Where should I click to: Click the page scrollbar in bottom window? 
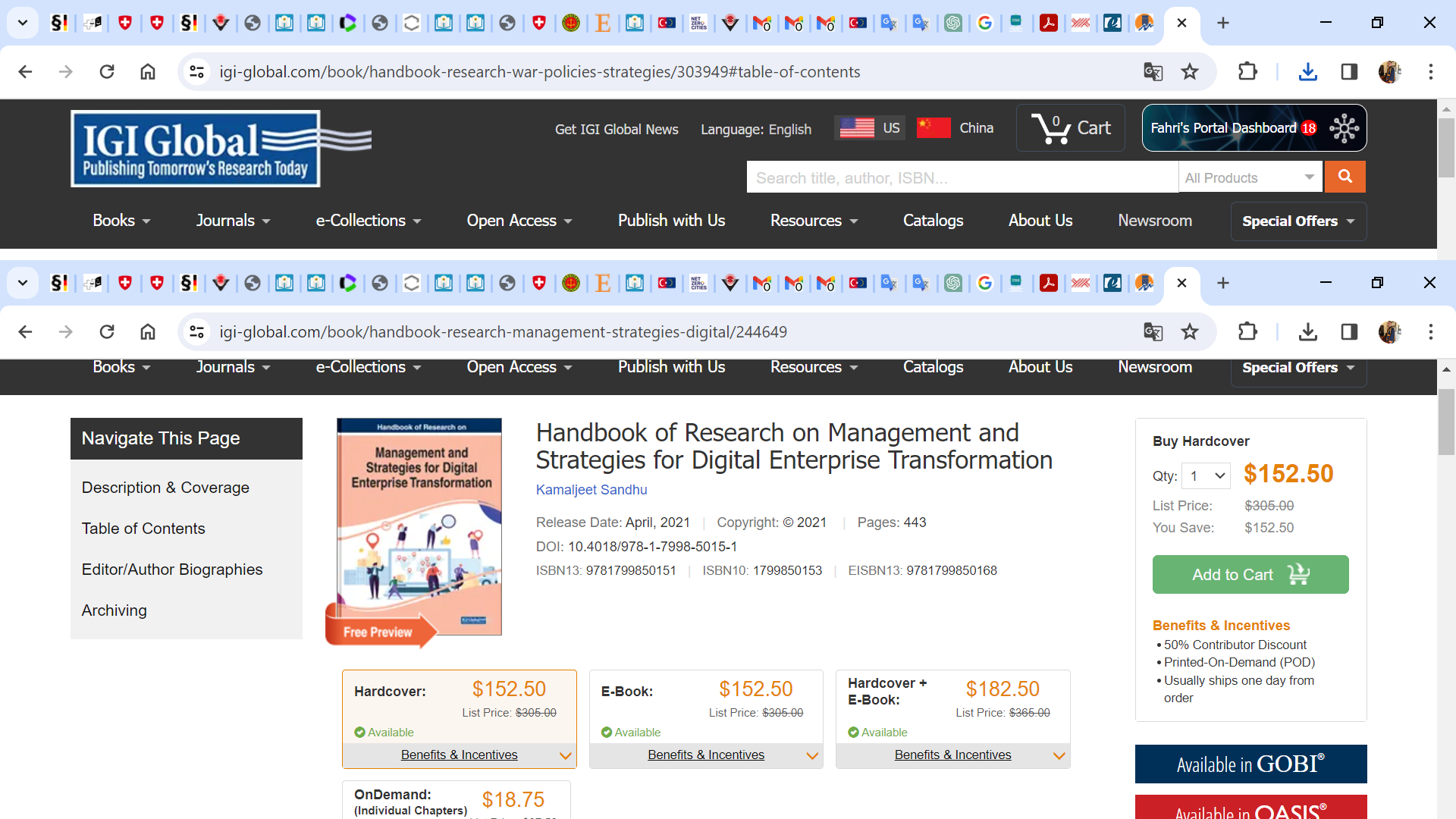[x=1446, y=422]
